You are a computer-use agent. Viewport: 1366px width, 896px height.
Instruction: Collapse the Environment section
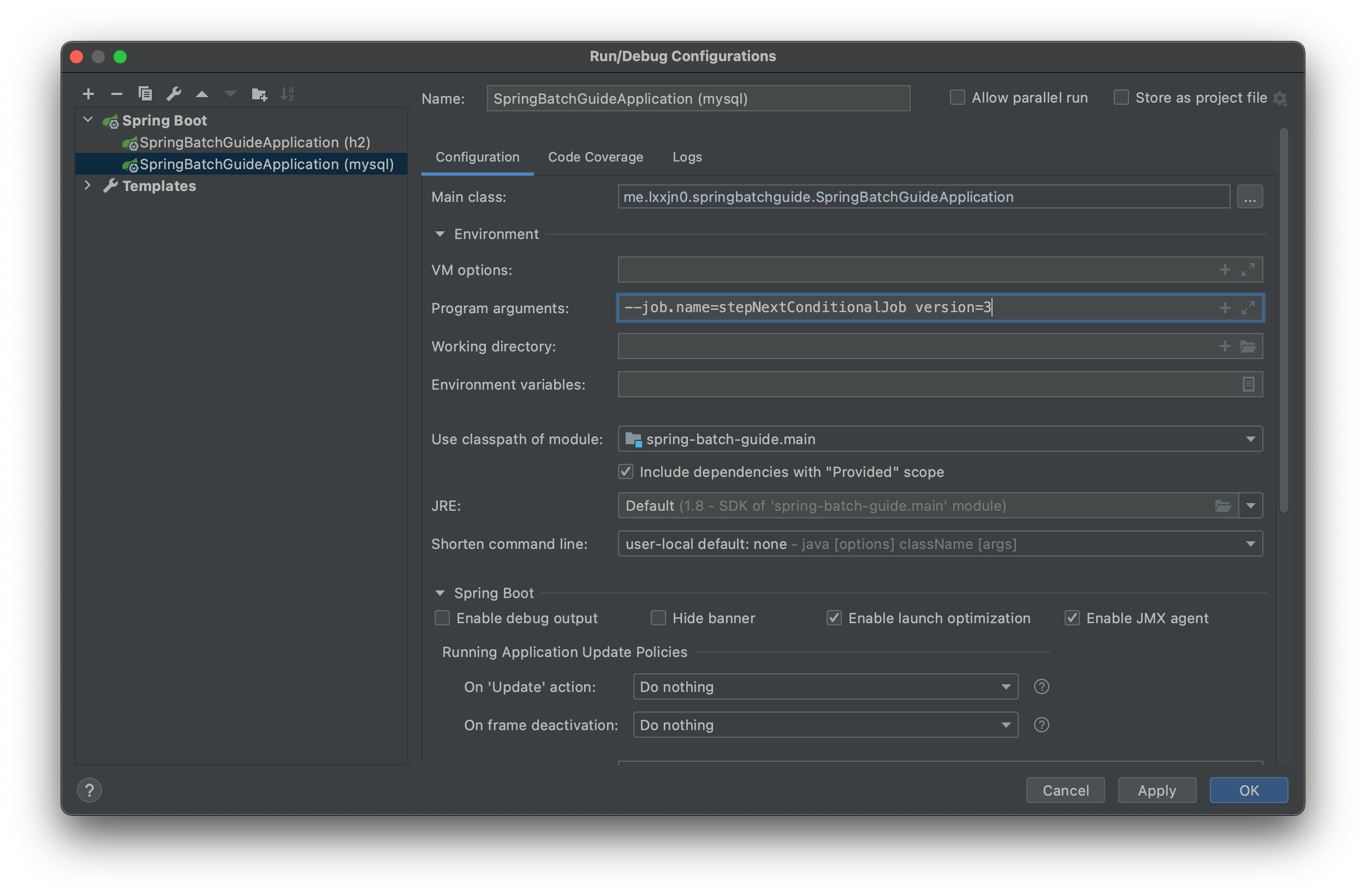pos(440,234)
